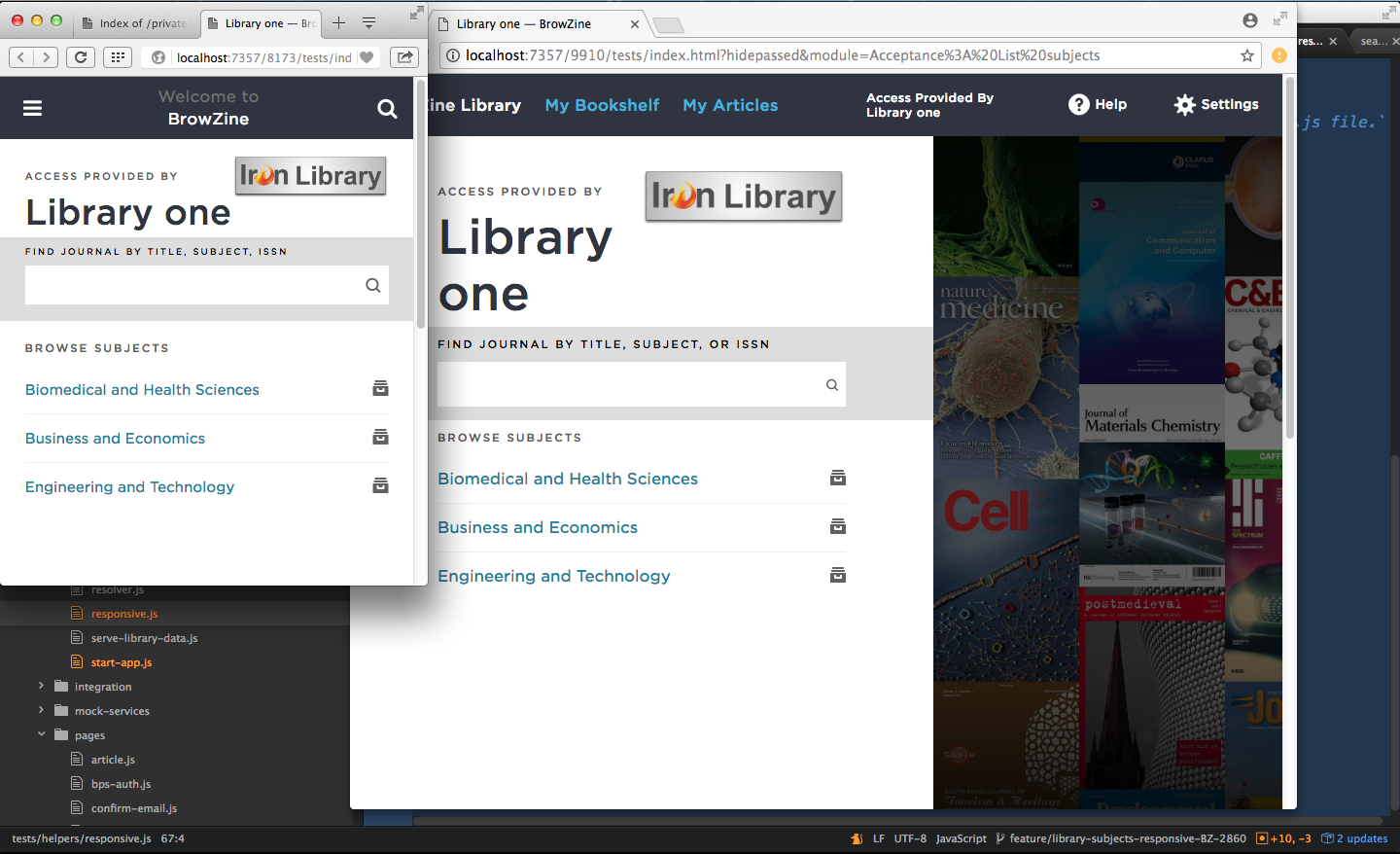Click BrowZine Library nav link
This screenshot has width=1400, height=854.
[474, 105]
